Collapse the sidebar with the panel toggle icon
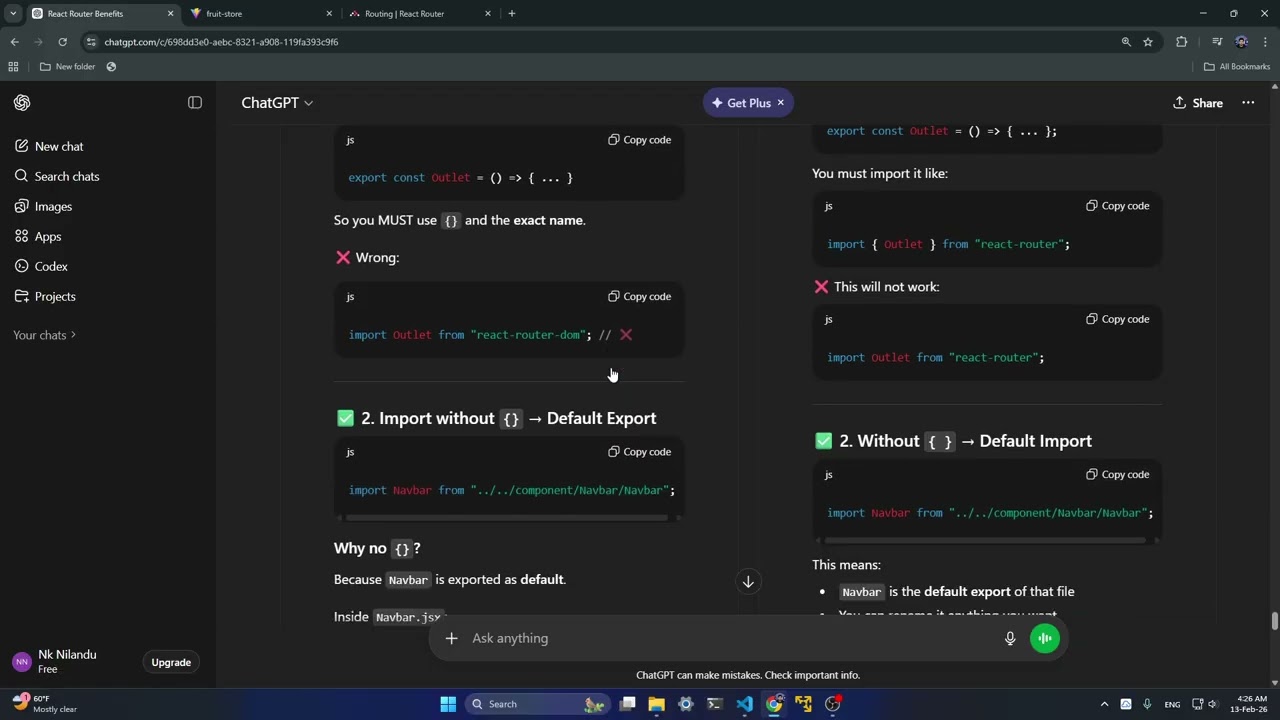Image resolution: width=1280 pixels, height=720 pixels. click(195, 103)
